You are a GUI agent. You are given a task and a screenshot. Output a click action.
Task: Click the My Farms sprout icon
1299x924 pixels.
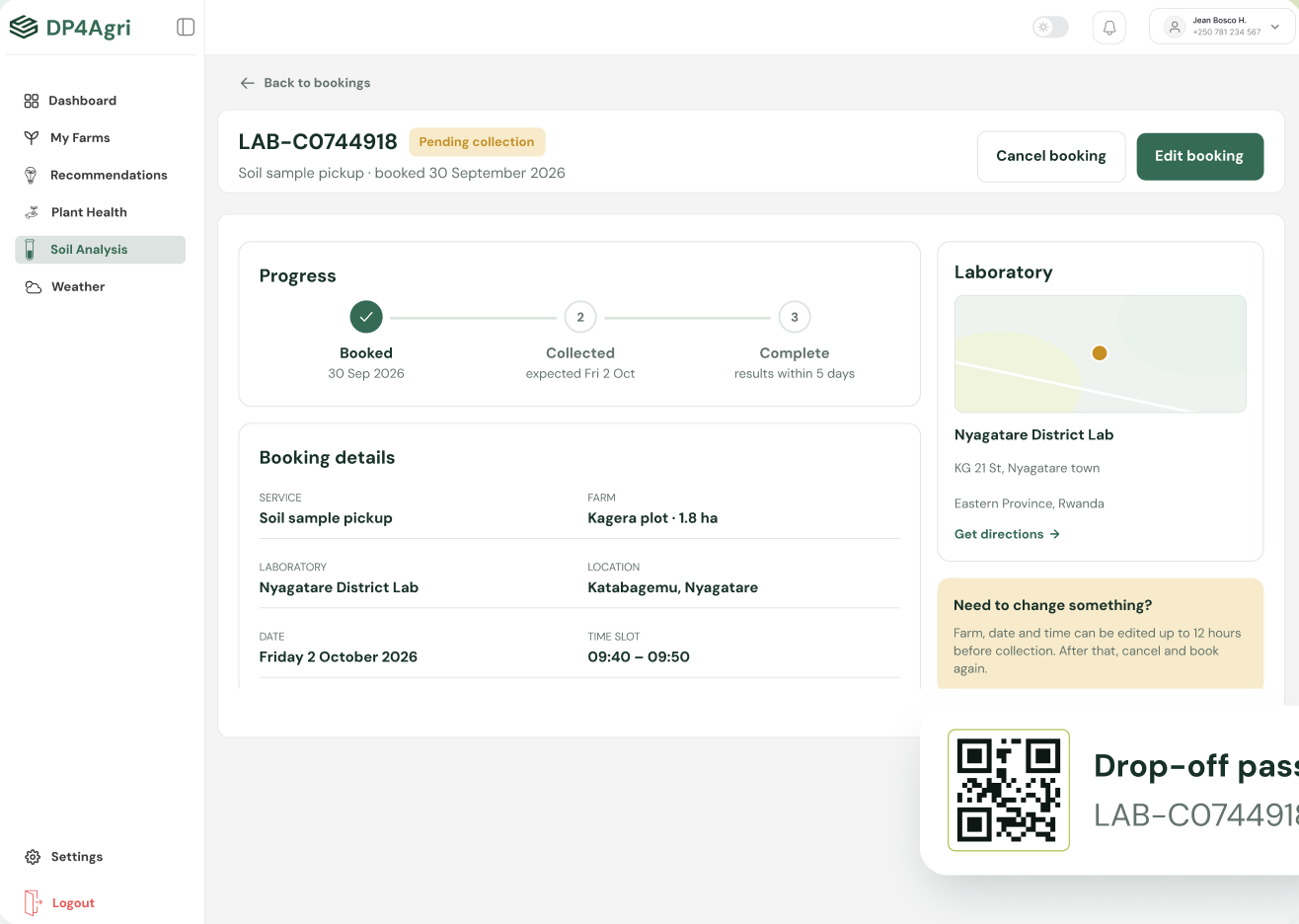click(x=32, y=138)
